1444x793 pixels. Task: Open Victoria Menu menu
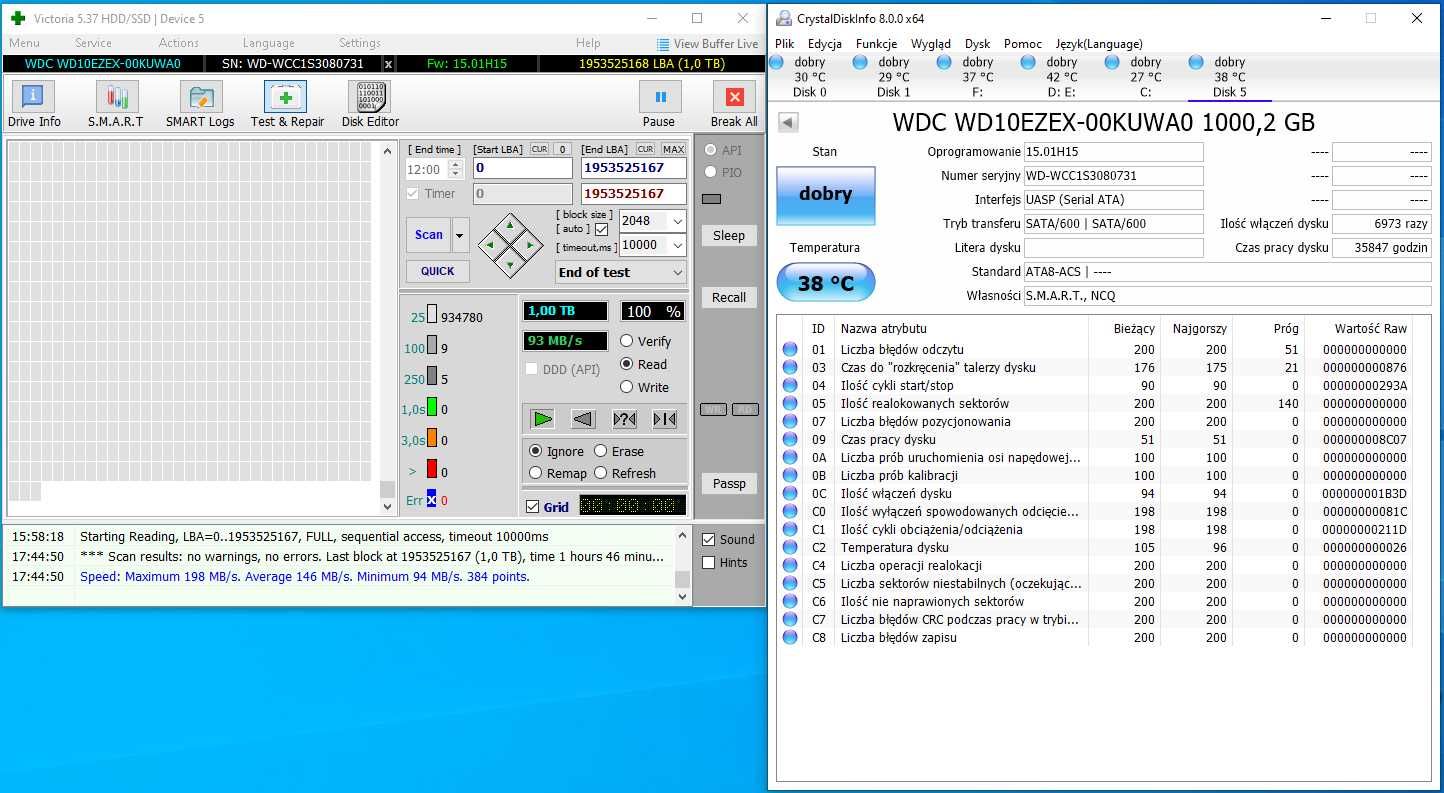pos(24,43)
